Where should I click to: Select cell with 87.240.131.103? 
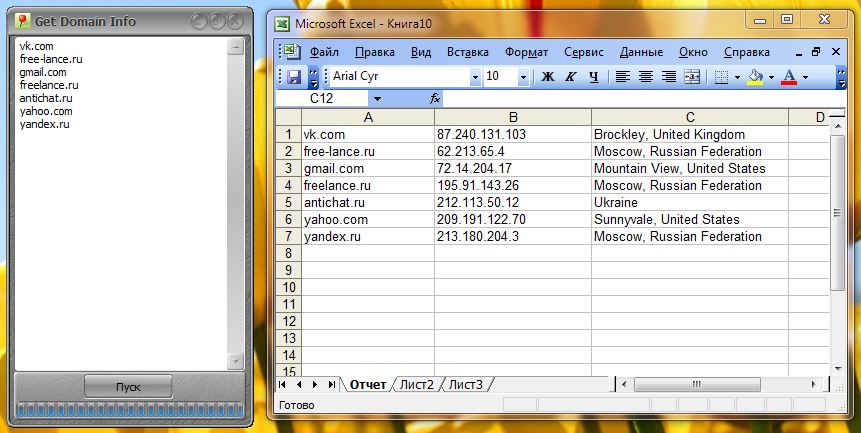coord(513,134)
